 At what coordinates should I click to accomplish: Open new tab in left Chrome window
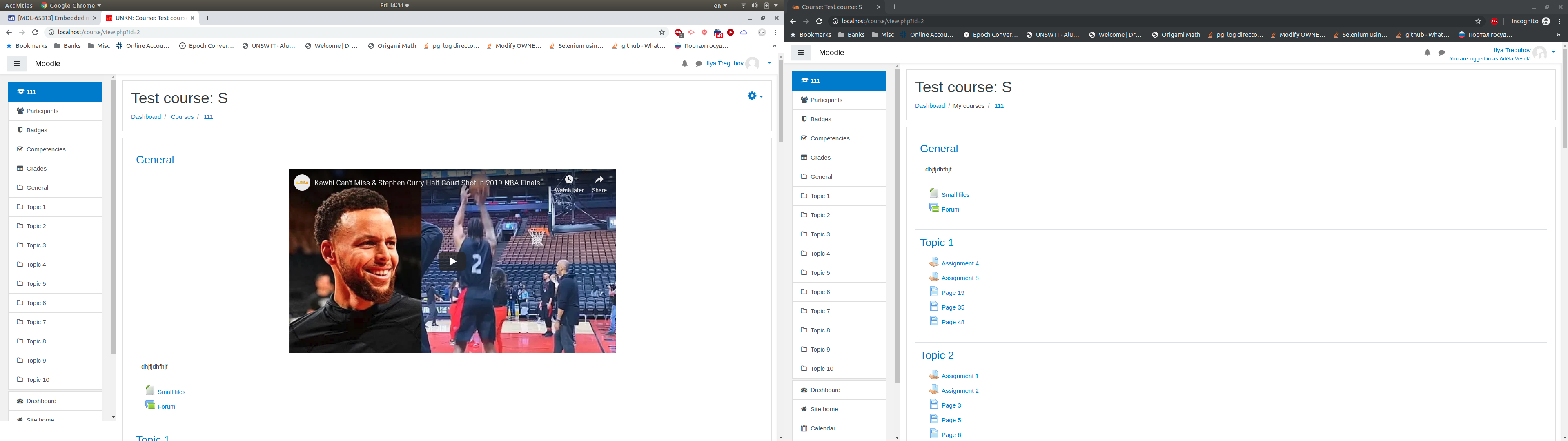pyautogui.click(x=207, y=18)
